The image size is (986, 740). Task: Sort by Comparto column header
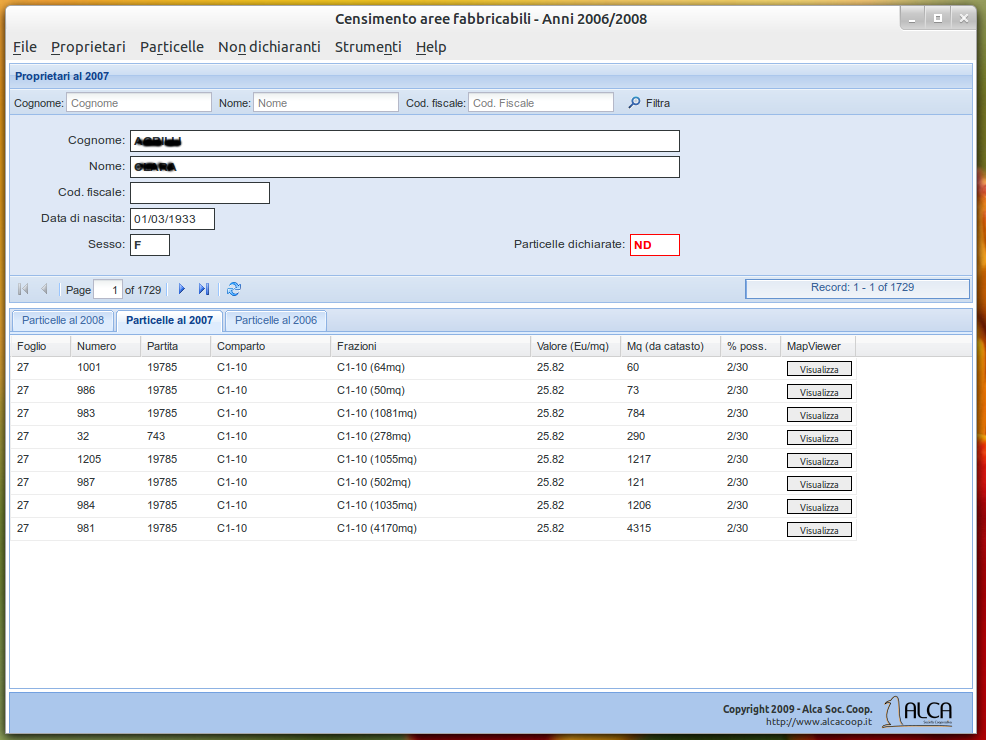(x=270, y=346)
